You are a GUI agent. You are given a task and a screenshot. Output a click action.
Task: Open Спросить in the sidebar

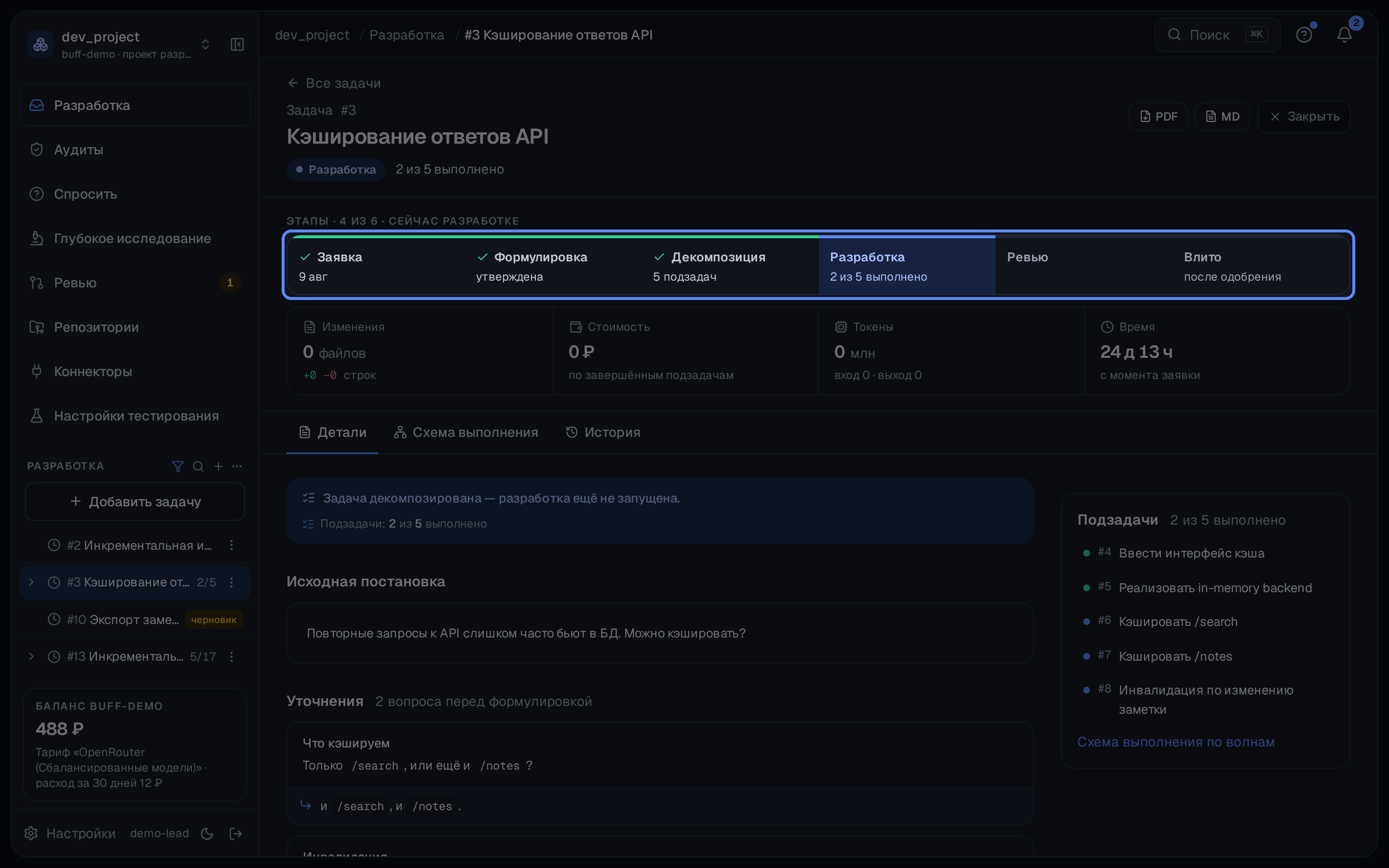pos(135,194)
